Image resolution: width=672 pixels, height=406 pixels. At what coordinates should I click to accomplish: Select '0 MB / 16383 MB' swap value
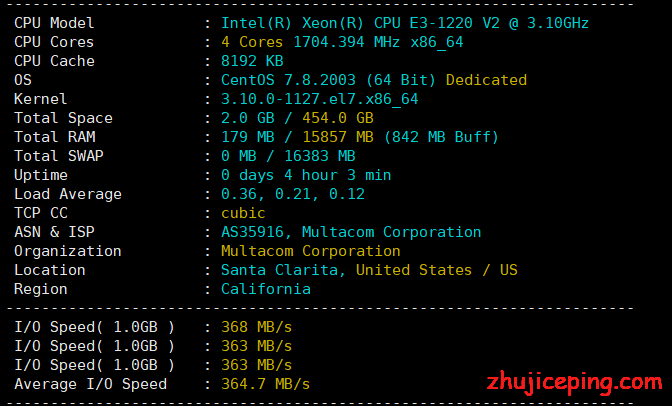(288, 156)
